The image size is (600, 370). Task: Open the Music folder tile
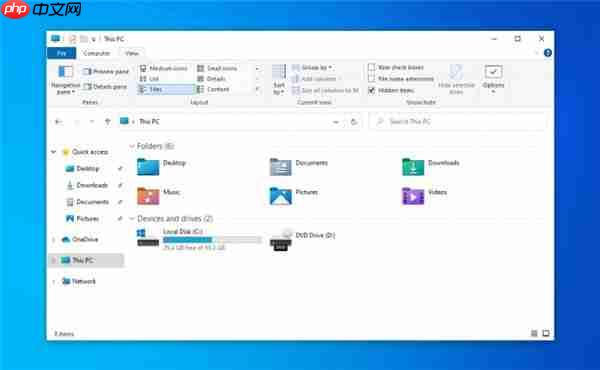(158, 196)
